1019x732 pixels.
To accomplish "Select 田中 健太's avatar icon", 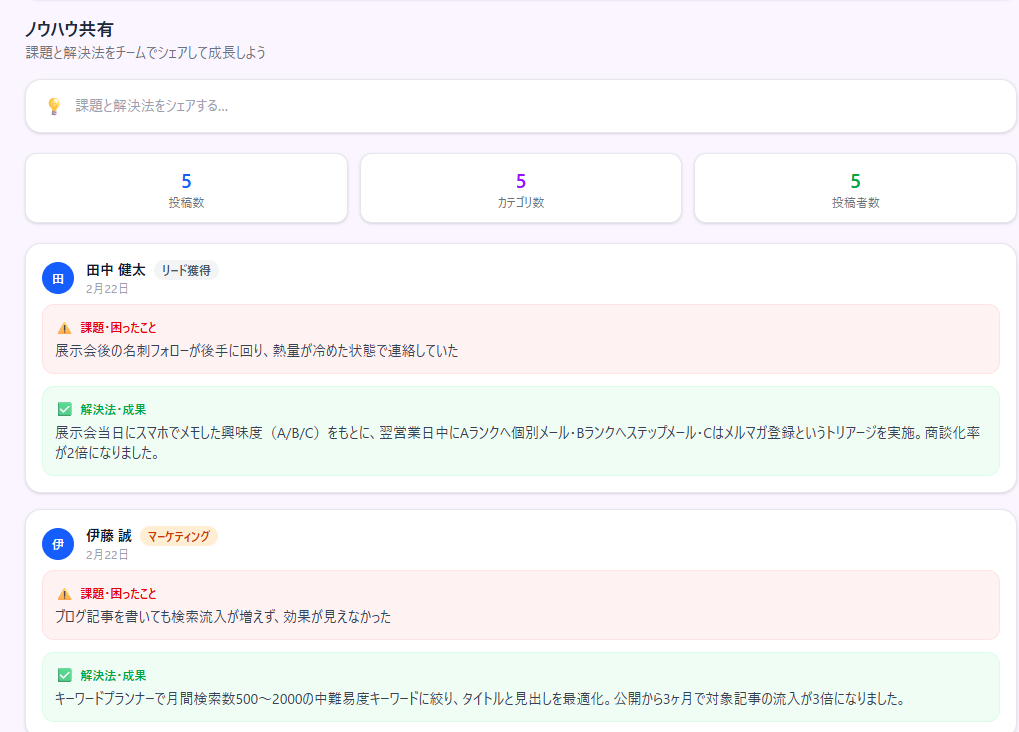I will [58, 278].
